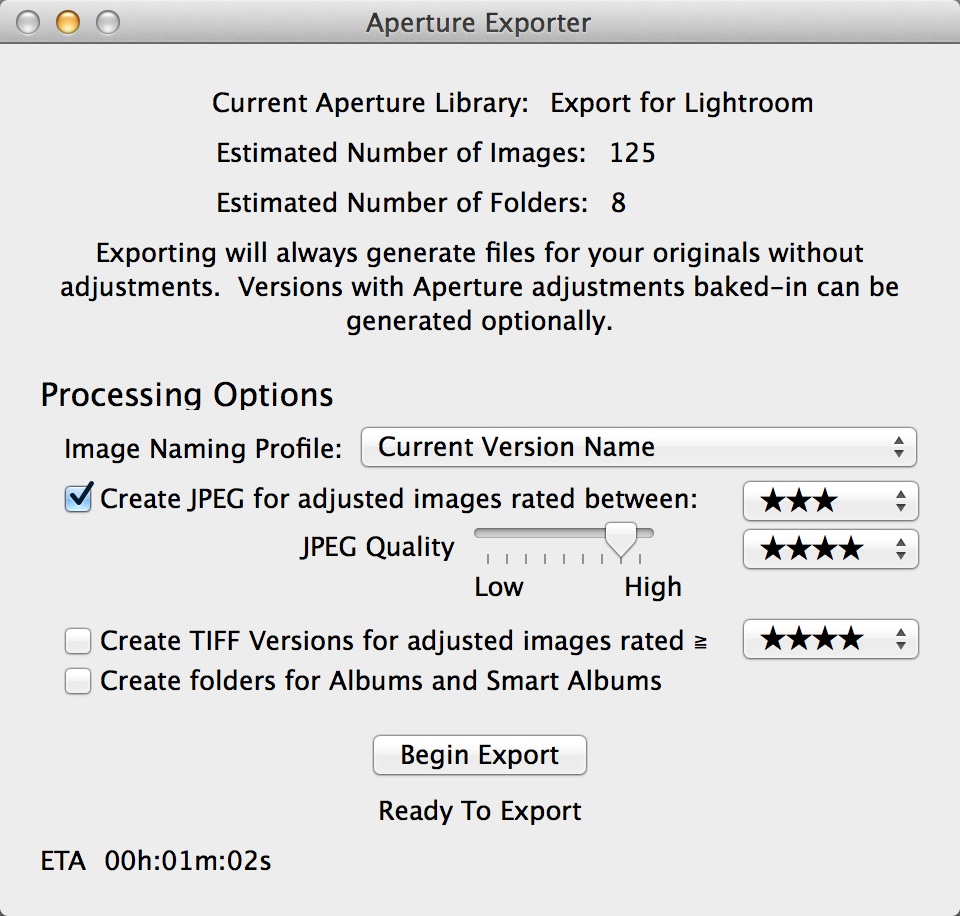Click the Low label under JPEG Quality
Viewport: 960px width, 916px height.
coord(499,587)
